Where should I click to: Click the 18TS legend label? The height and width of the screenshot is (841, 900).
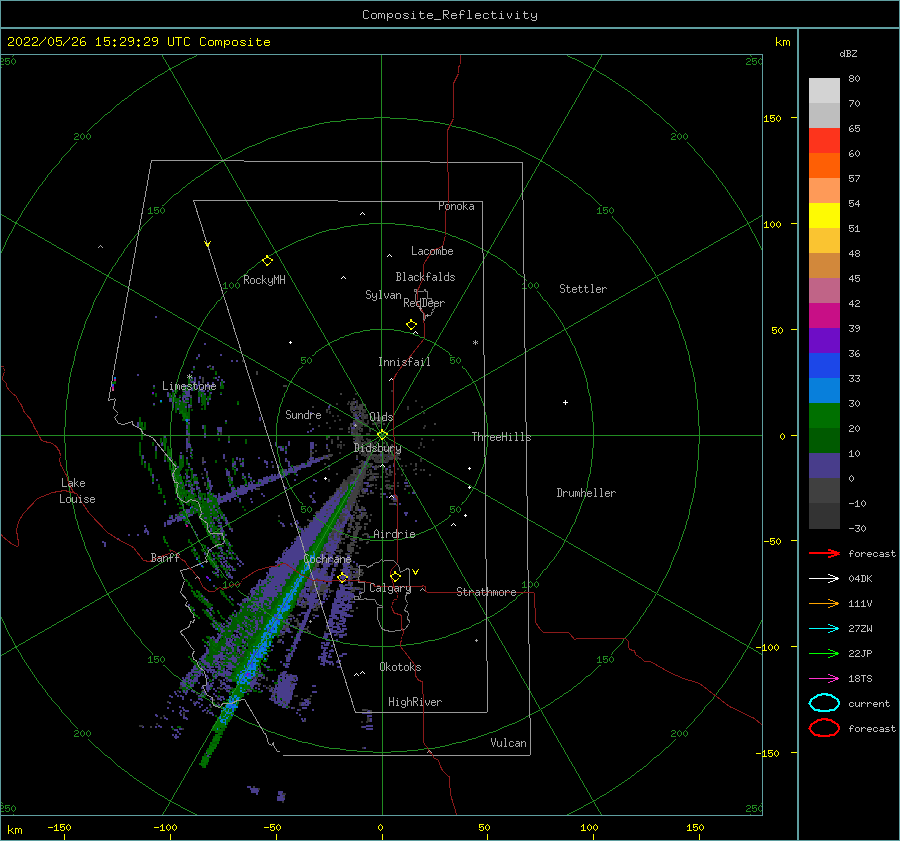860,679
